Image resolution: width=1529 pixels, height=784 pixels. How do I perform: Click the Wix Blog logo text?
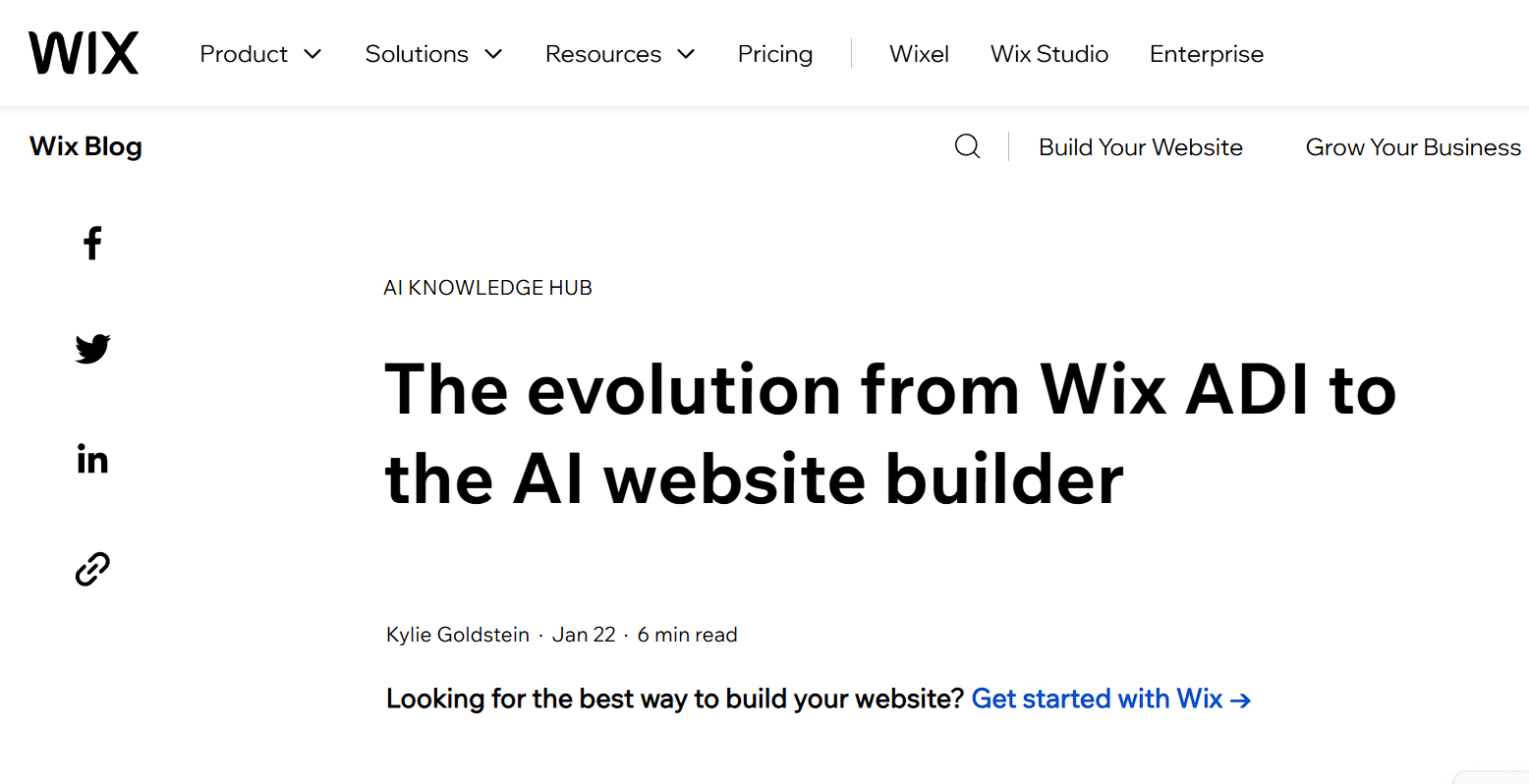(85, 145)
